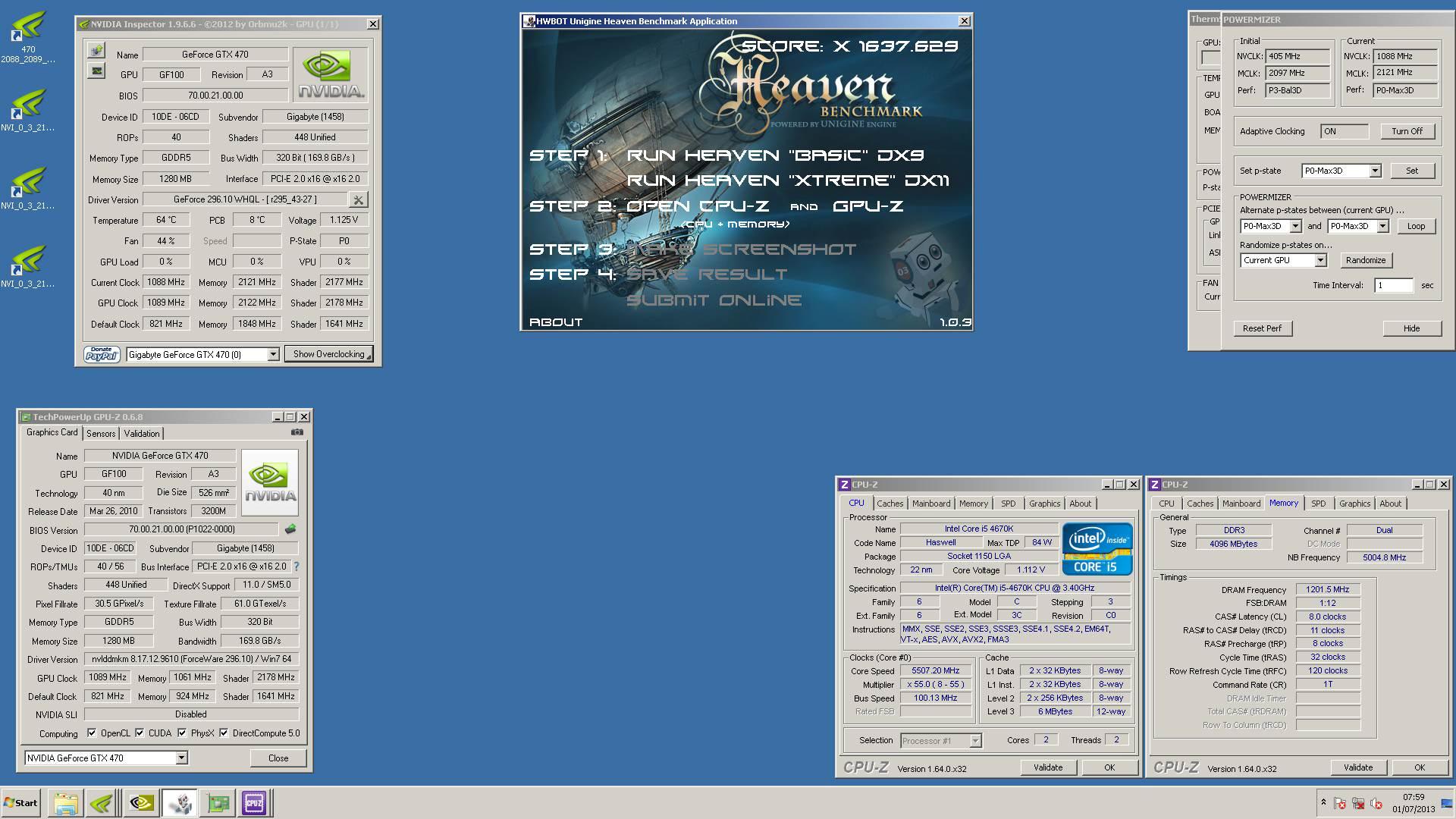Click the Loop button in Powermizer
The height and width of the screenshot is (819, 1456).
point(1416,226)
